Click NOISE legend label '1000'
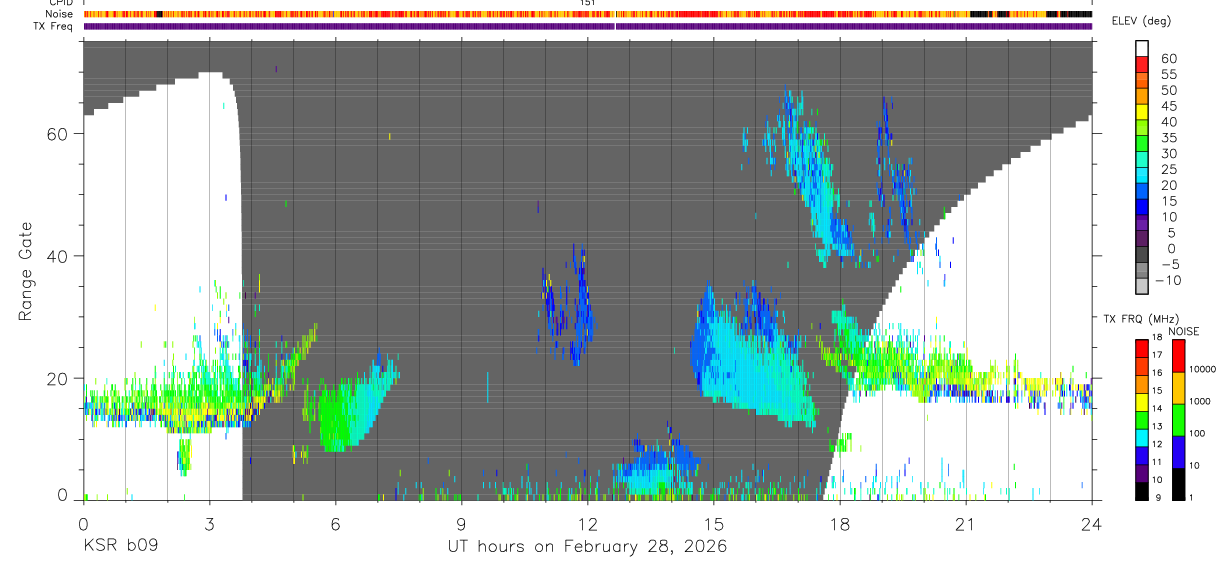1228x567 pixels. [1200, 403]
